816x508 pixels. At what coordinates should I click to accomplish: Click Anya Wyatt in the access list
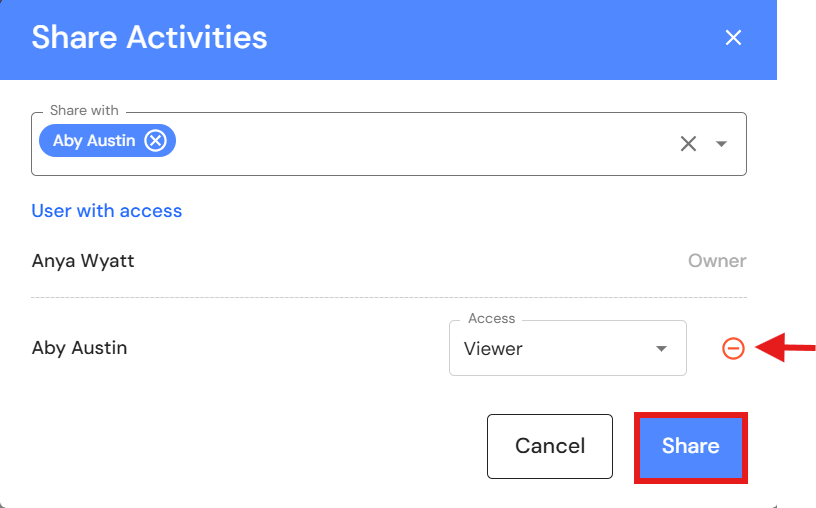(x=83, y=261)
